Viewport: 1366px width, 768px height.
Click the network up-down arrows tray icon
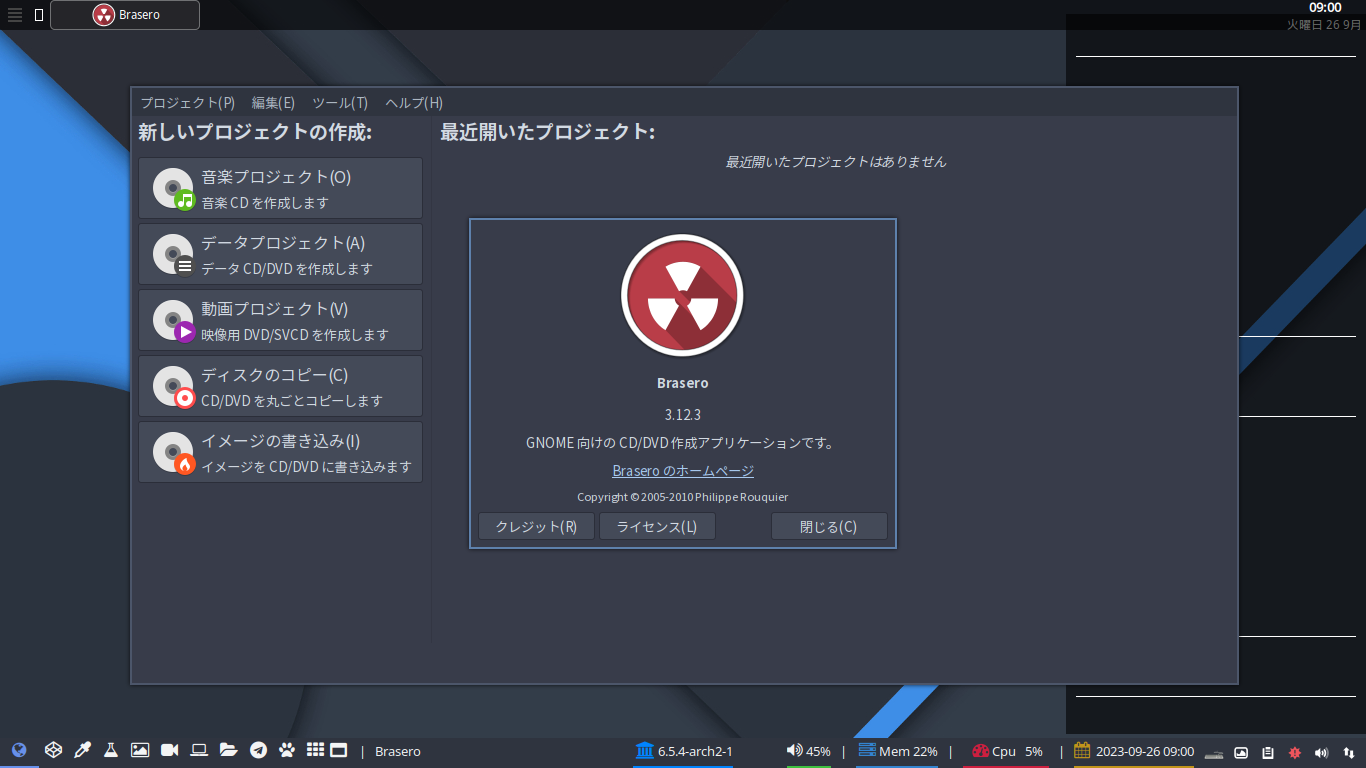click(x=1348, y=752)
